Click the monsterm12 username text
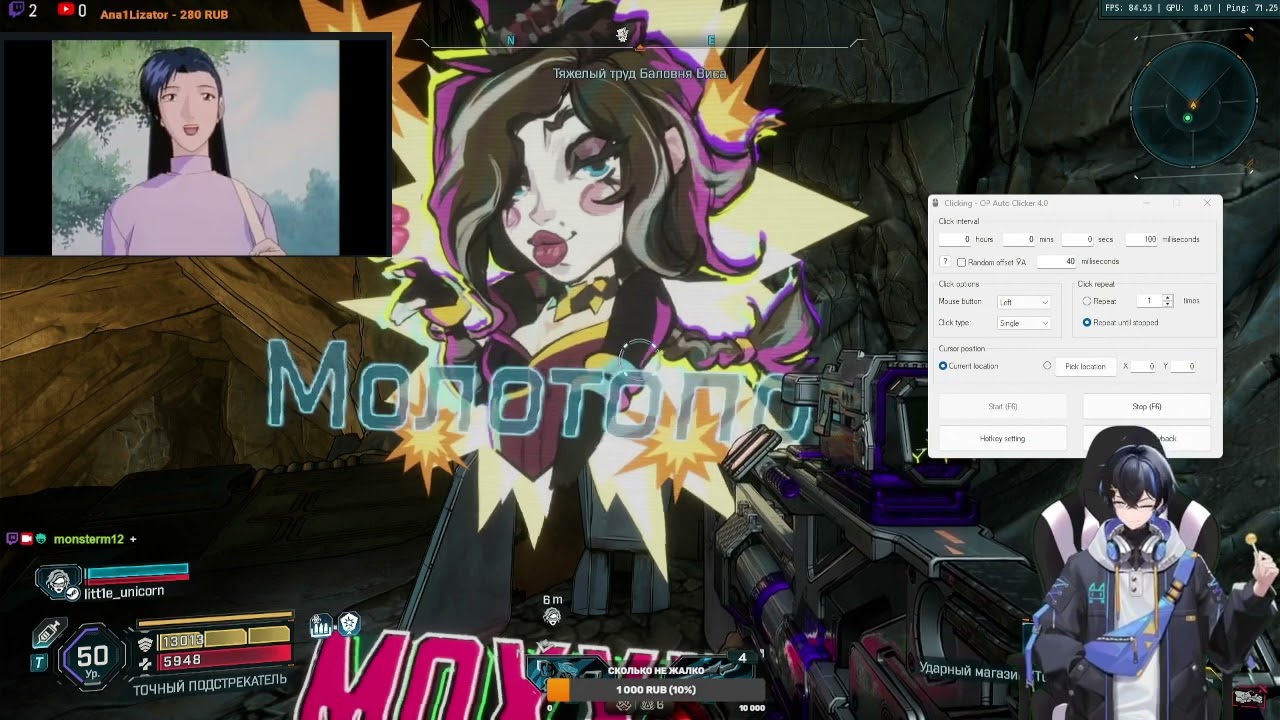The image size is (1280, 720). (89, 539)
